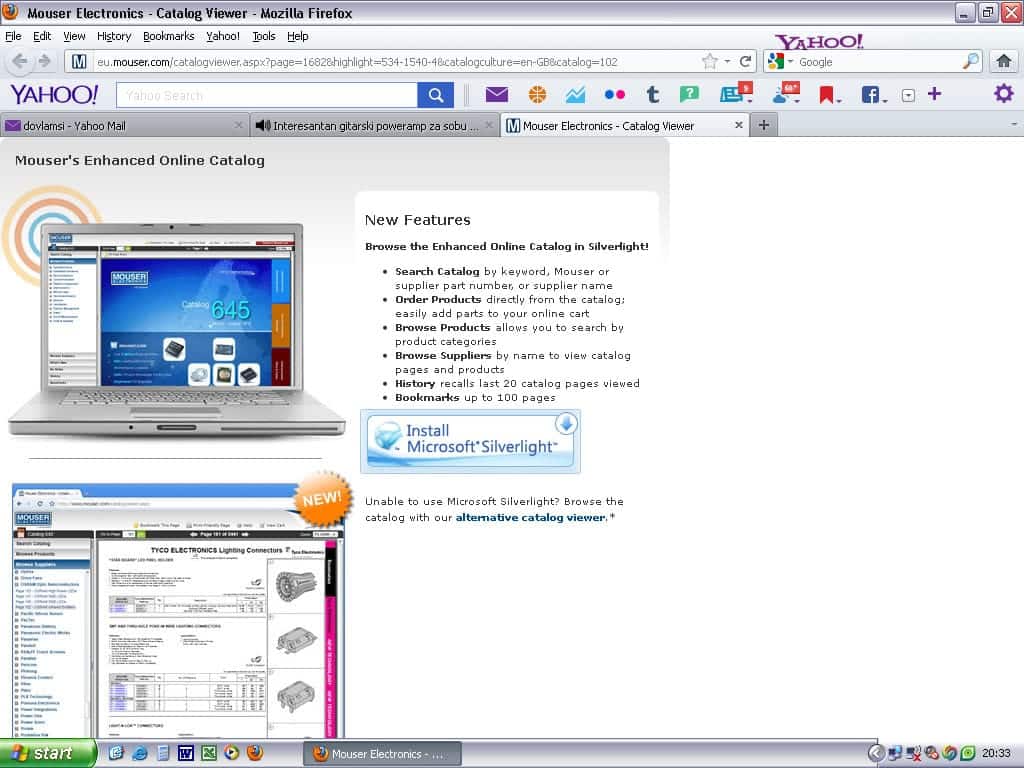Switch to dovlamsi - Yahoo Mail tab

(x=124, y=125)
